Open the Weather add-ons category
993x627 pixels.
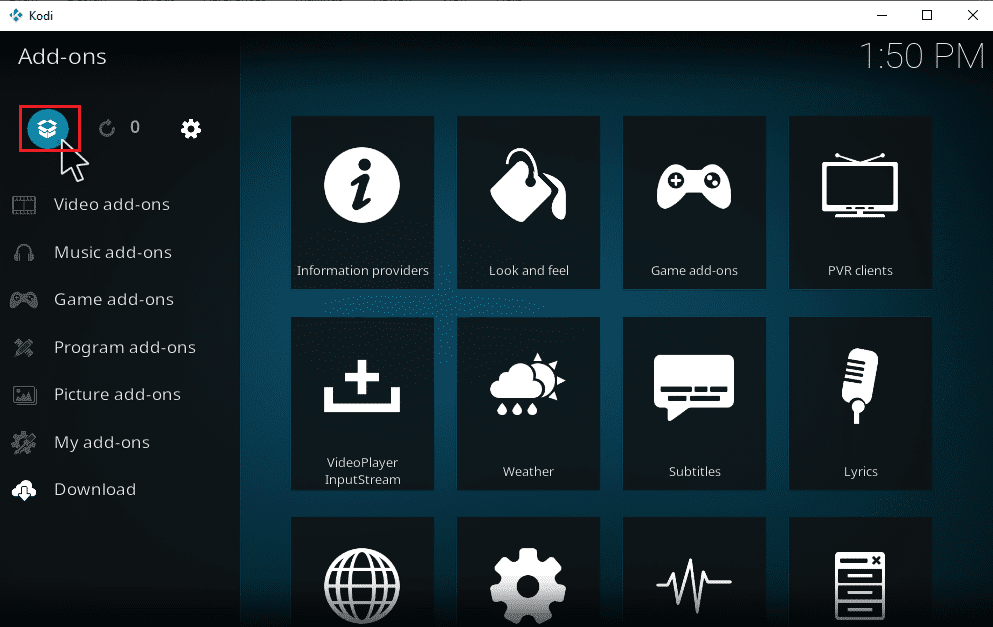click(528, 403)
